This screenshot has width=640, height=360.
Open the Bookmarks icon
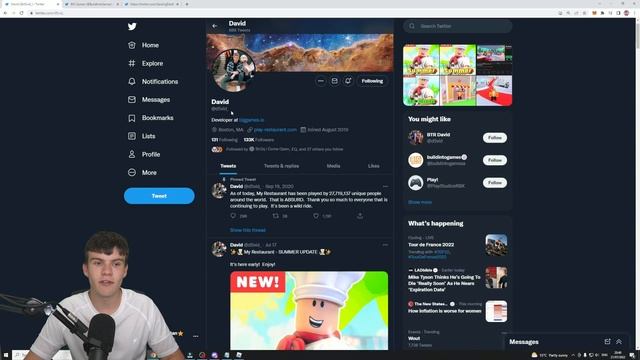click(x=131, y=118)
